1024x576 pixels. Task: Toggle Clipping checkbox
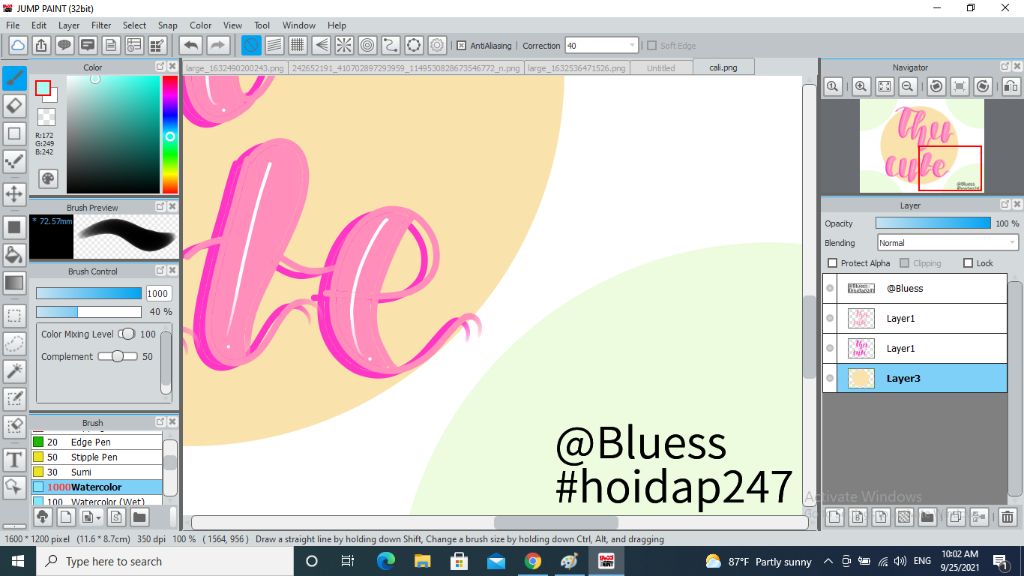[x=904, y=263]
